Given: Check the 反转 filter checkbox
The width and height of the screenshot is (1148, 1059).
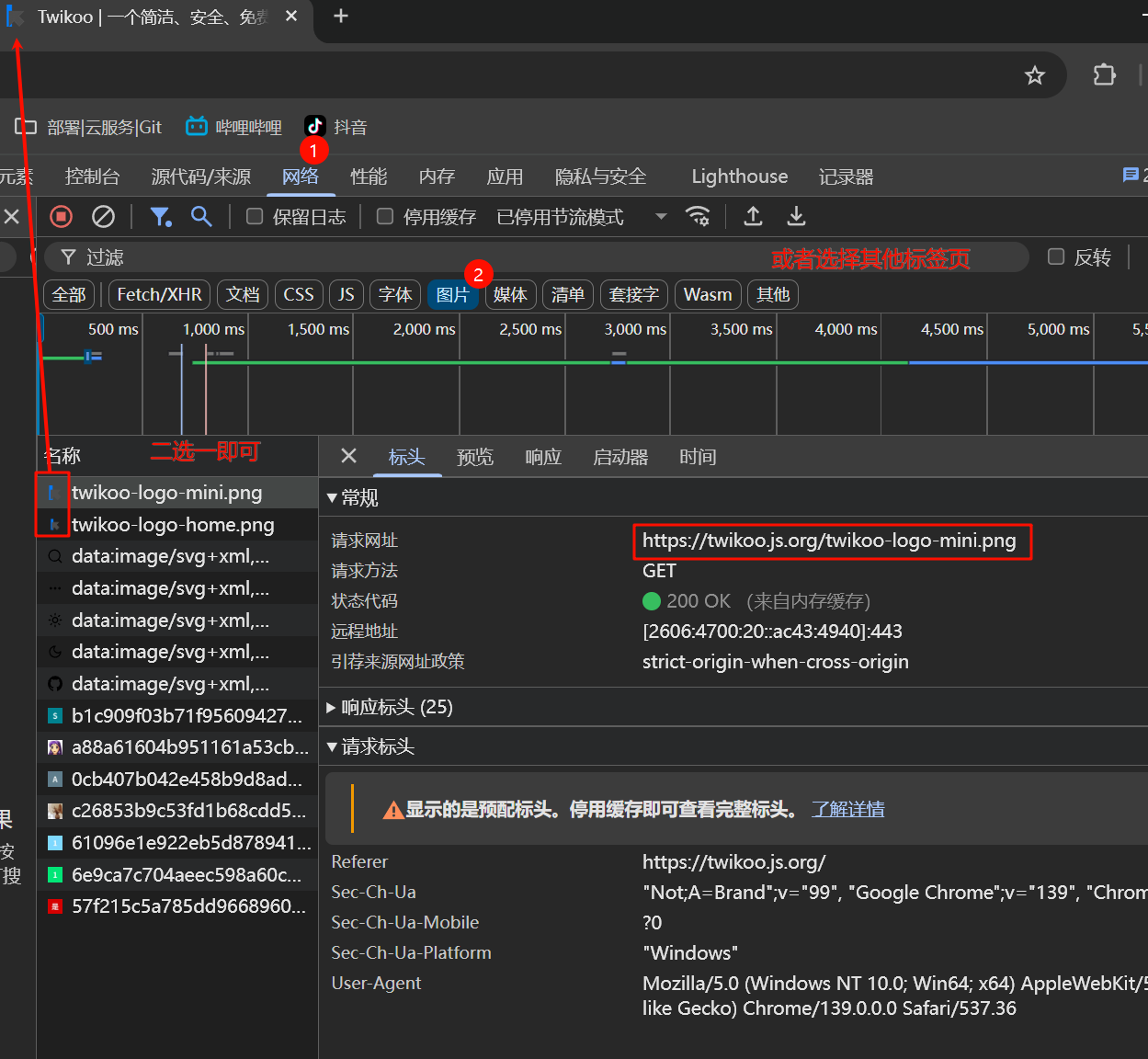Looking at the screenshot, I should pyautogui.click(x=1057, y=257).
